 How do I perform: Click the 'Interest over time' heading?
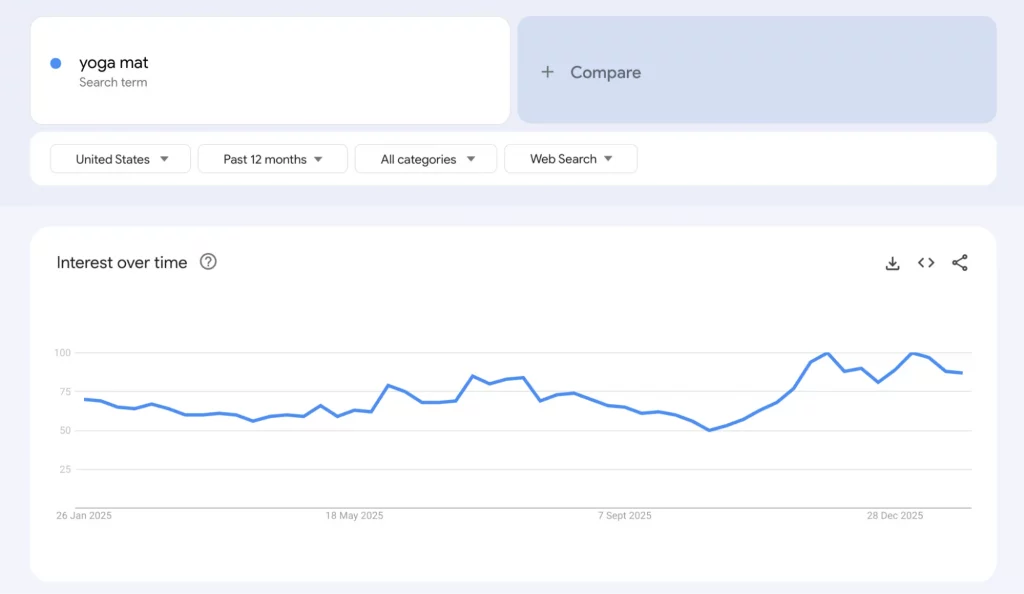pos(121,262)
